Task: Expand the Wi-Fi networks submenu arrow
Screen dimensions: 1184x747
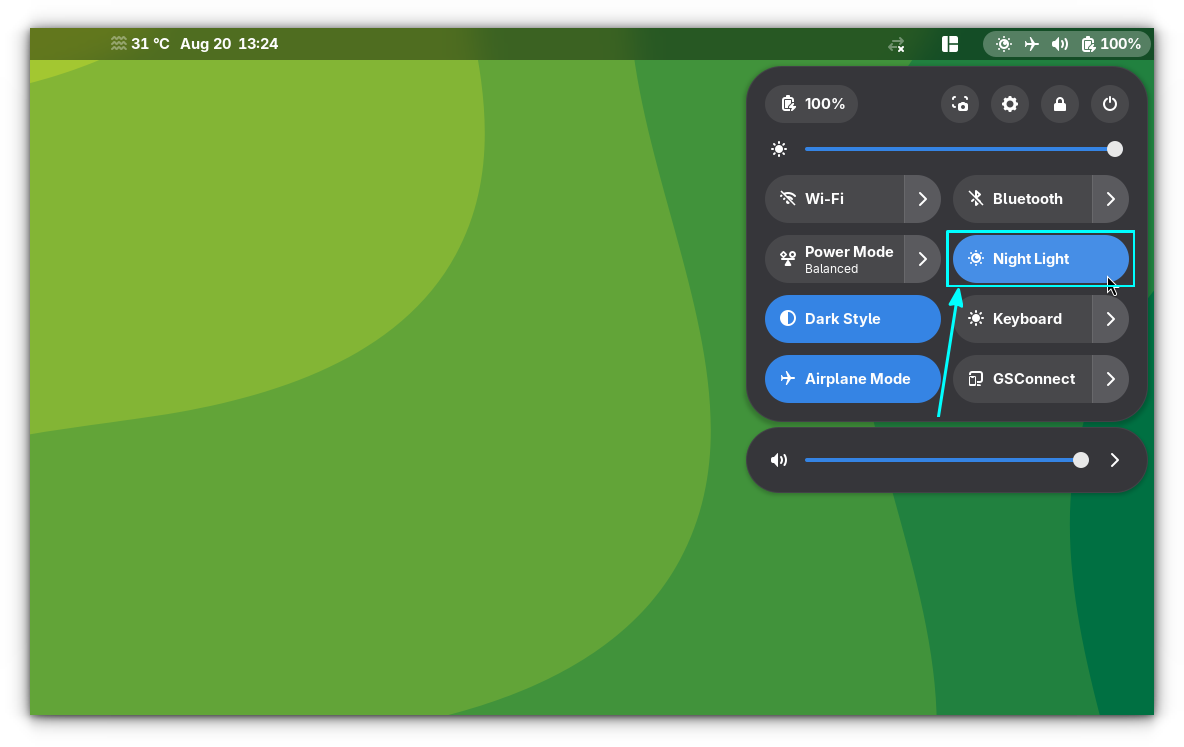Action: pos(923,199)
